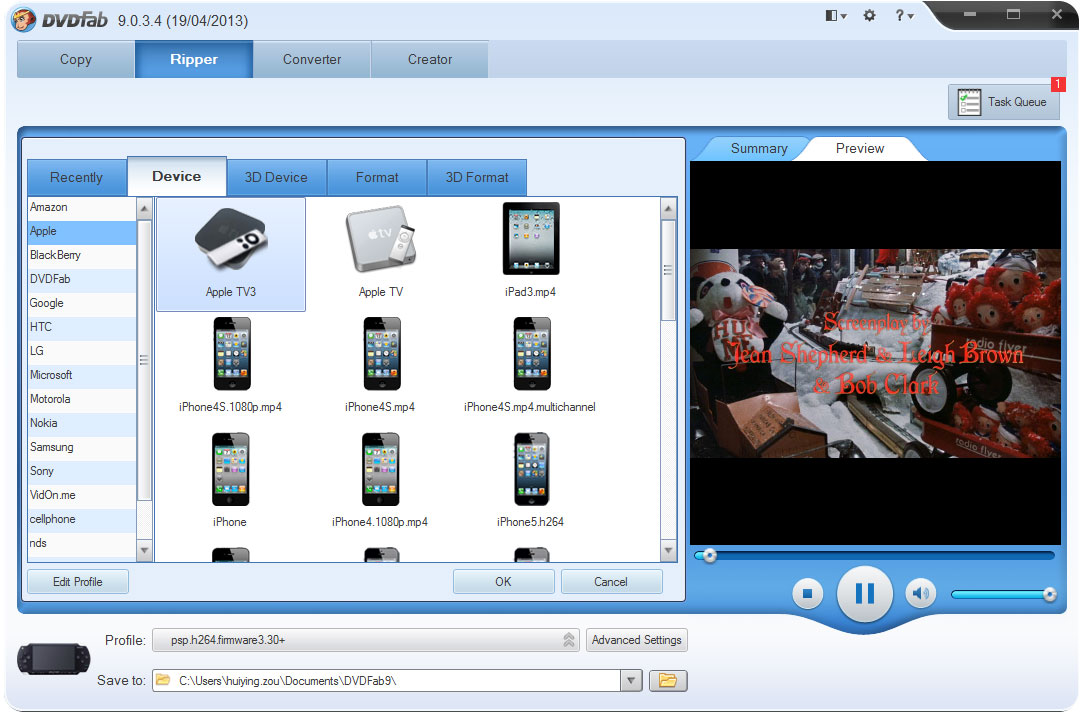This screenshot has height=712, width=1084.
Task: Select Nokia in the device brand list
Action: 43,423
